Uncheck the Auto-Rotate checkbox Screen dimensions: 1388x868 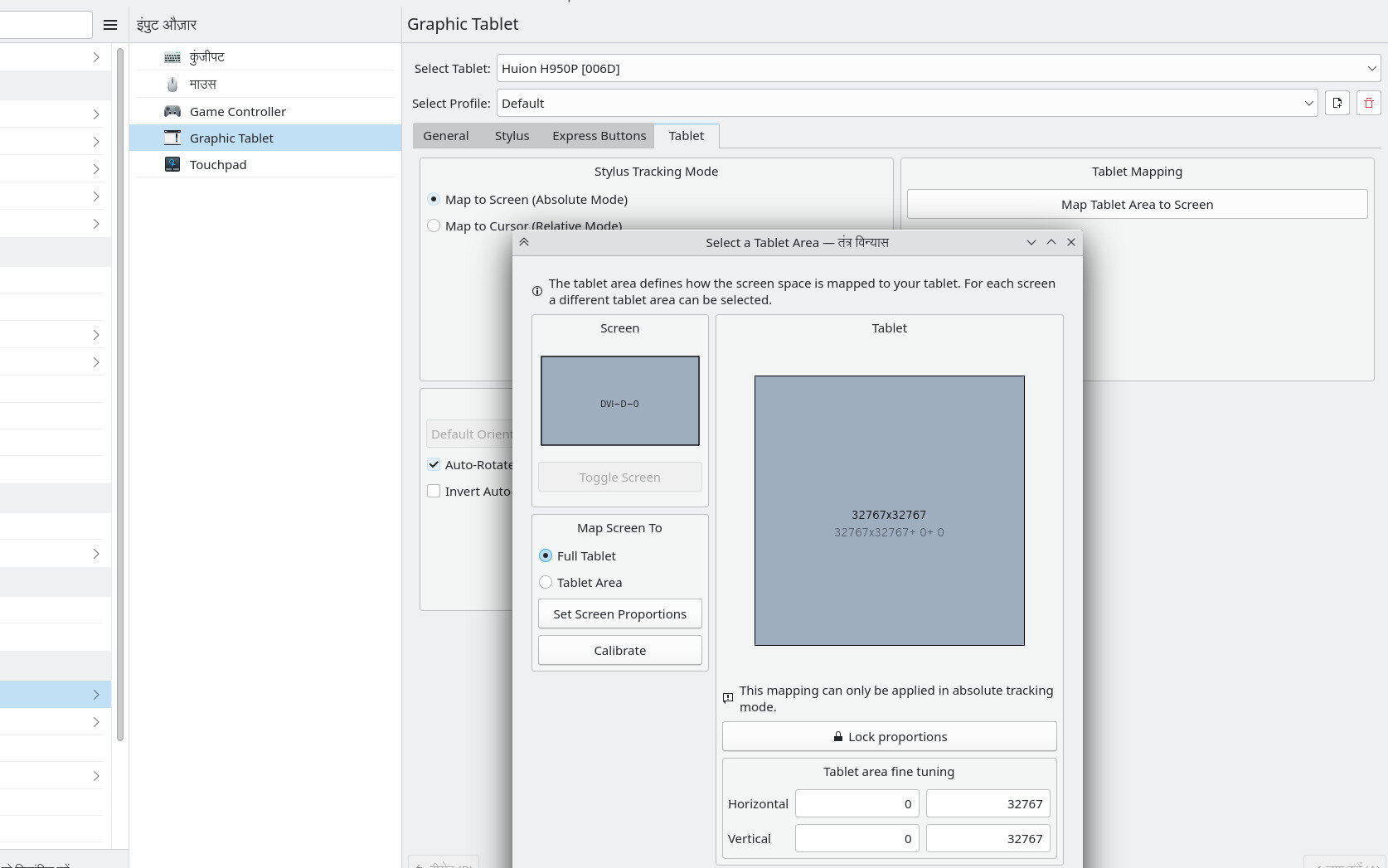pyautogui.click(x=434, y=464)
